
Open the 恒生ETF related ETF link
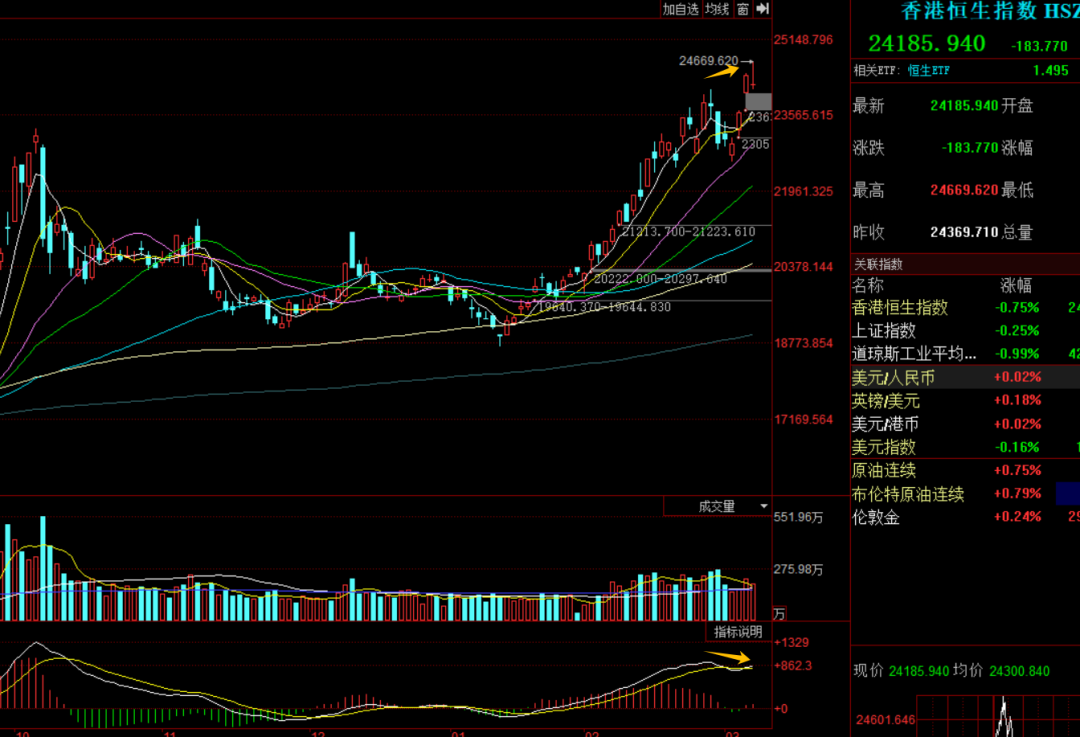point(929,70)
